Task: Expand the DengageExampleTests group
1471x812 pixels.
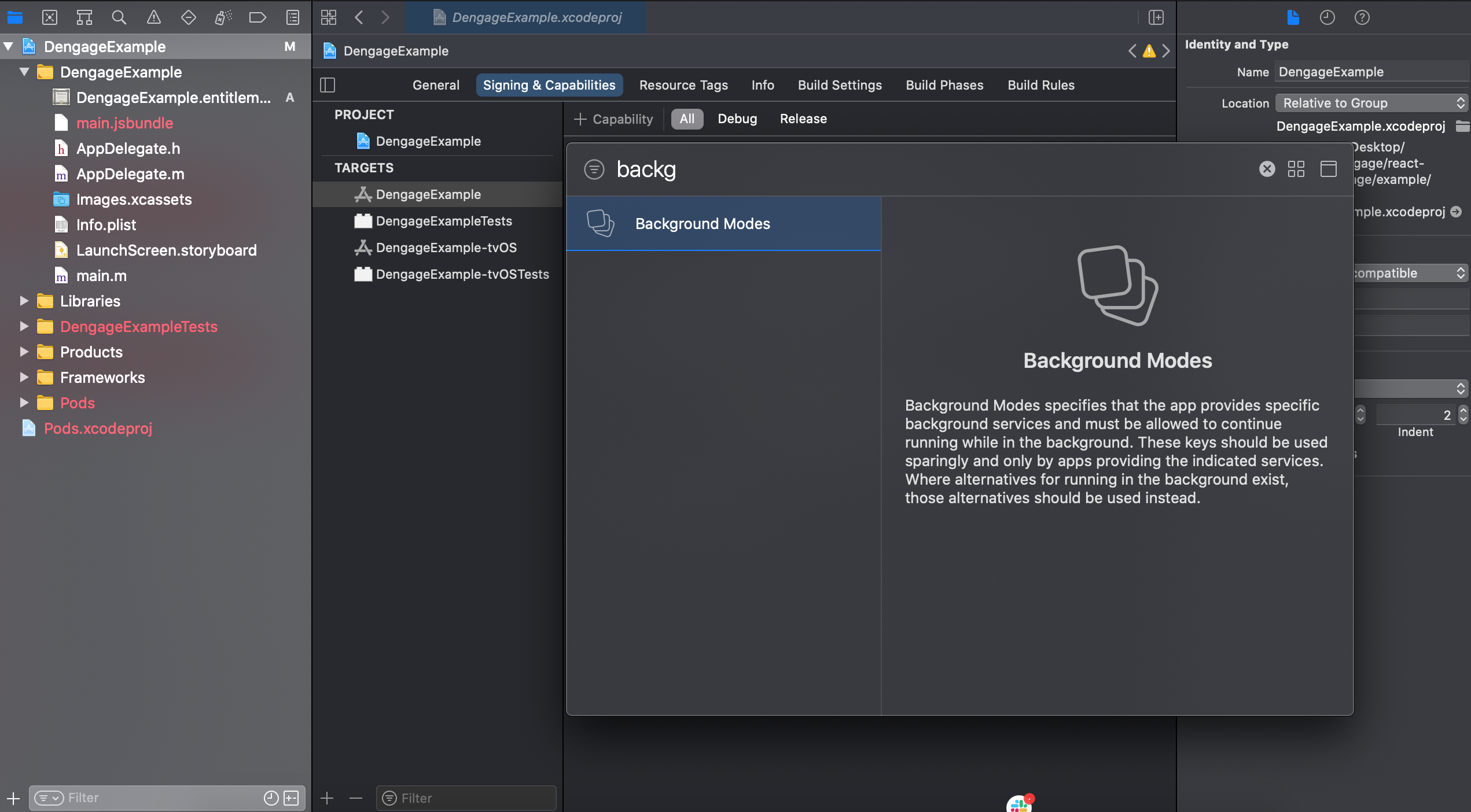Action: (24, 326)
